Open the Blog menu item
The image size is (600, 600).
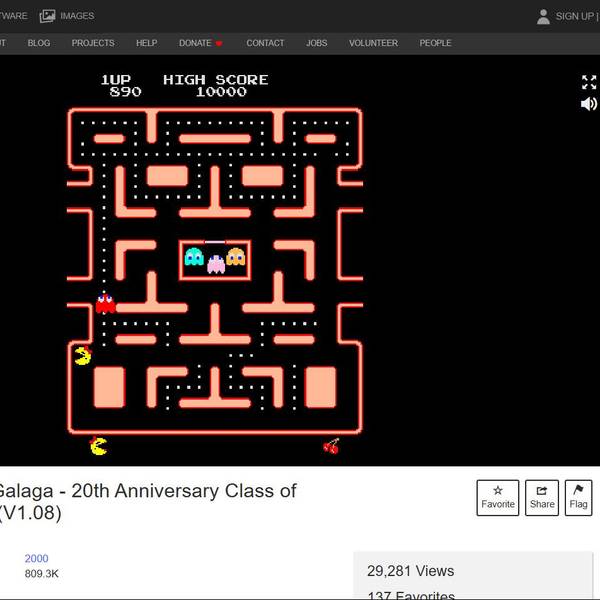tap(39, 43)
